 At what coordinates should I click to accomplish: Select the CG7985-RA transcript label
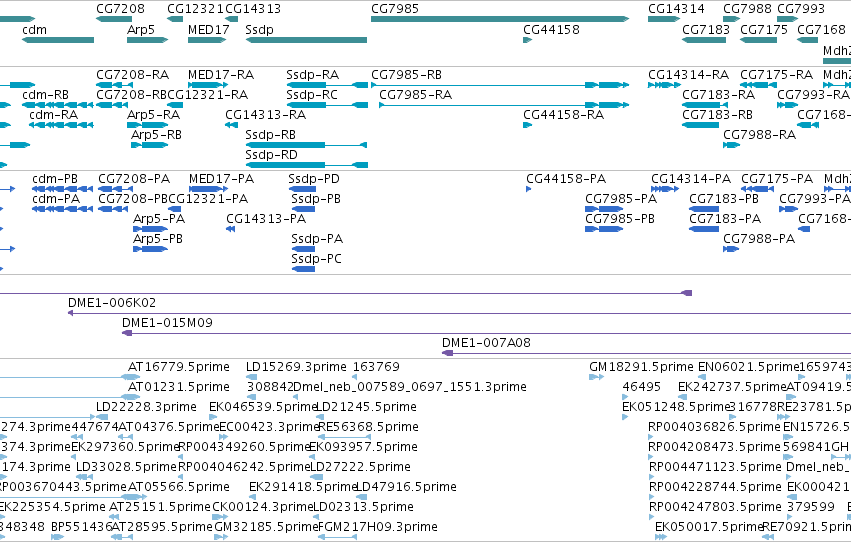click(415, 94)
